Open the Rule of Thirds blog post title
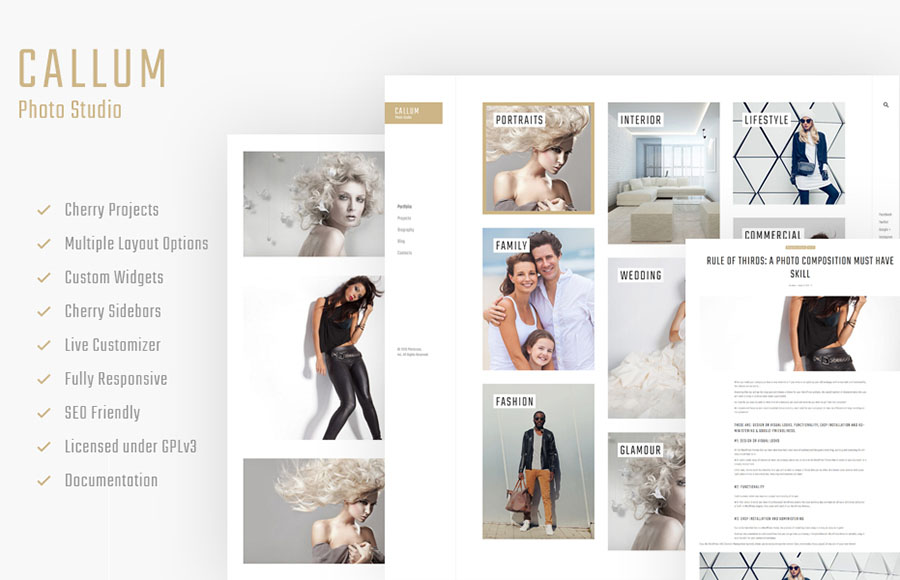900x580 pixels. (800, 267)
